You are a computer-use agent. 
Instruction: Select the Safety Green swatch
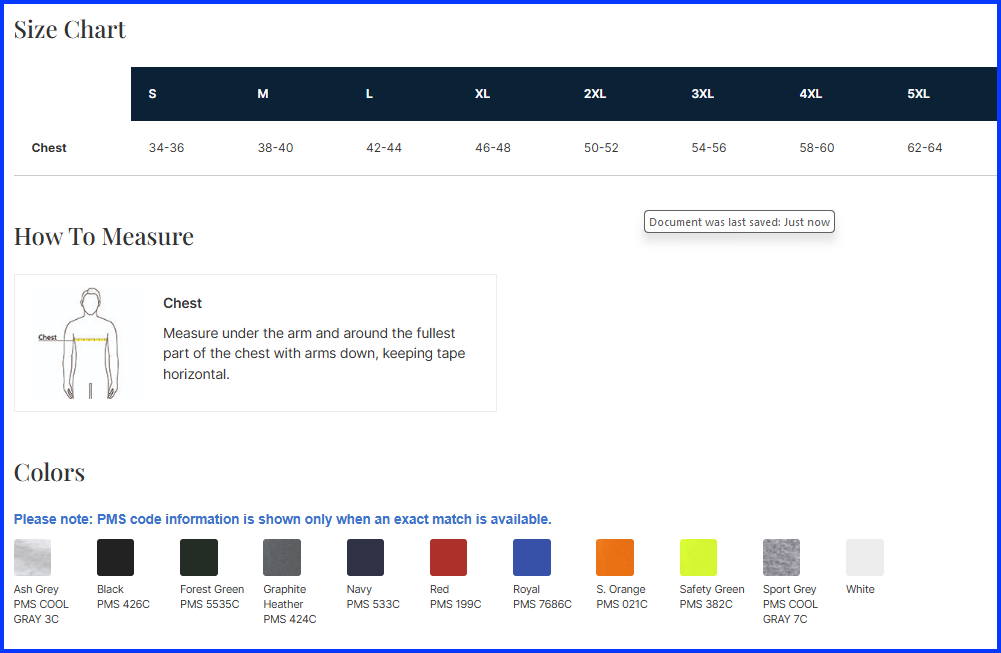[698, 557]
